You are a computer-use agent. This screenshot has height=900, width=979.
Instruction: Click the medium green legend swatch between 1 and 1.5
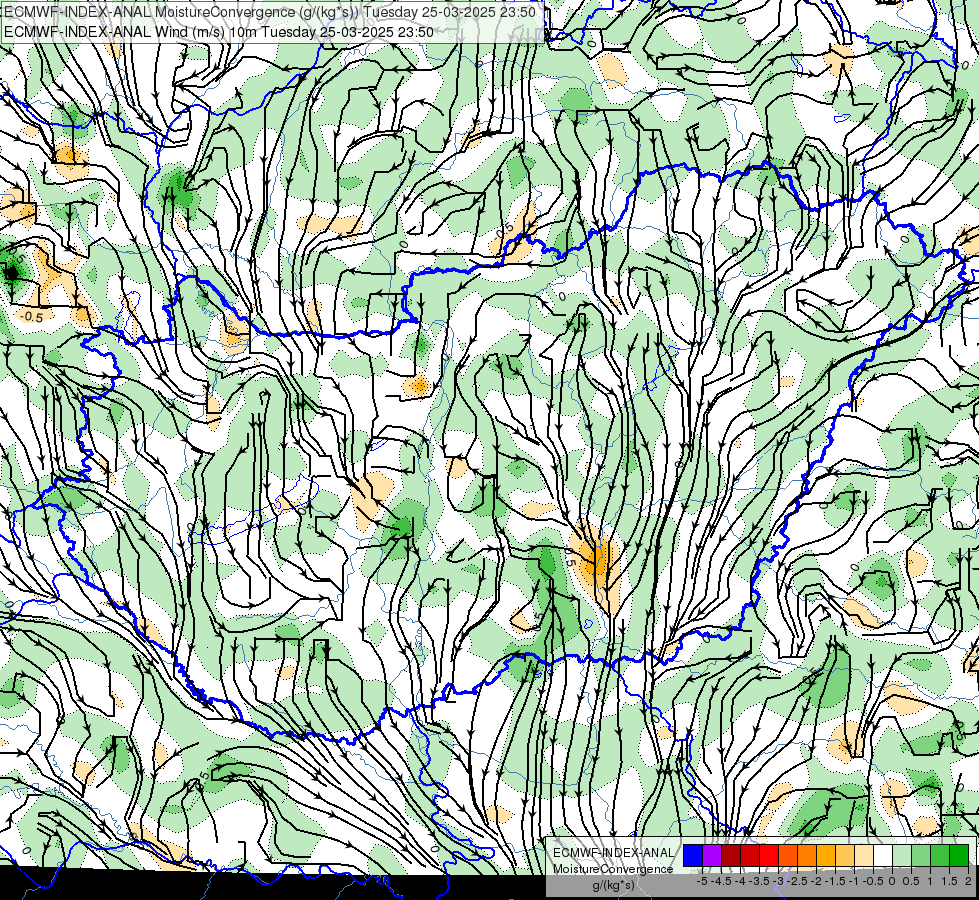pos(940,856)
